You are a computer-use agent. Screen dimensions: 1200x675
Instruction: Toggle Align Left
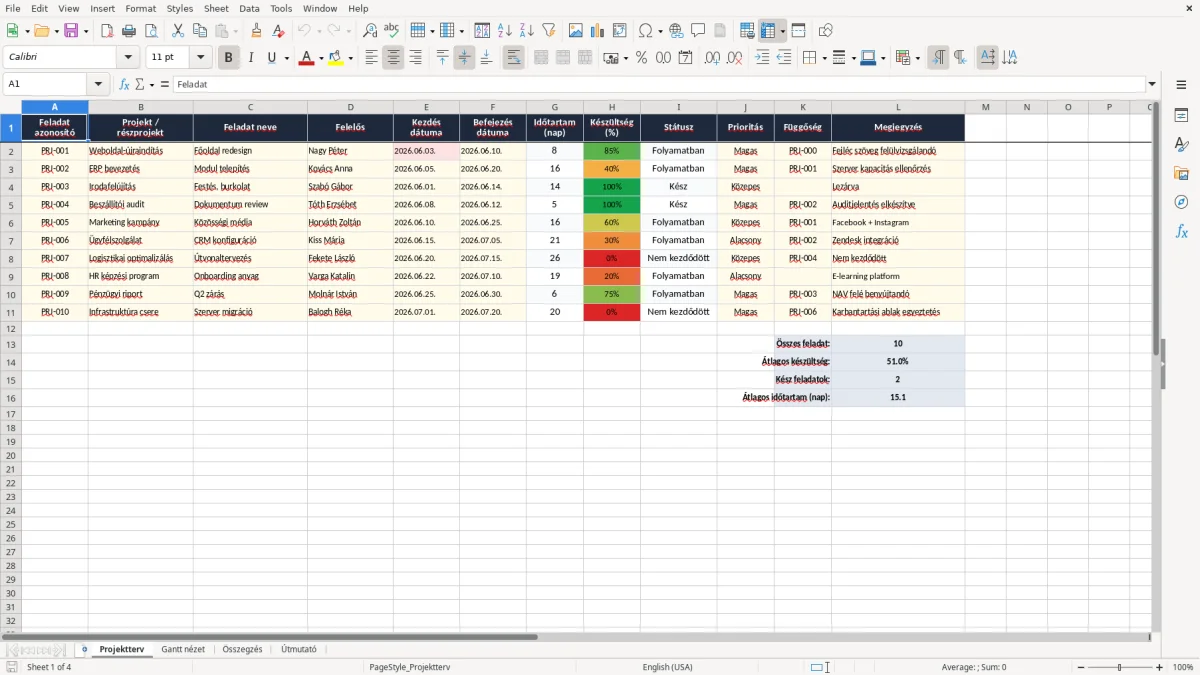tap(371, 58)
